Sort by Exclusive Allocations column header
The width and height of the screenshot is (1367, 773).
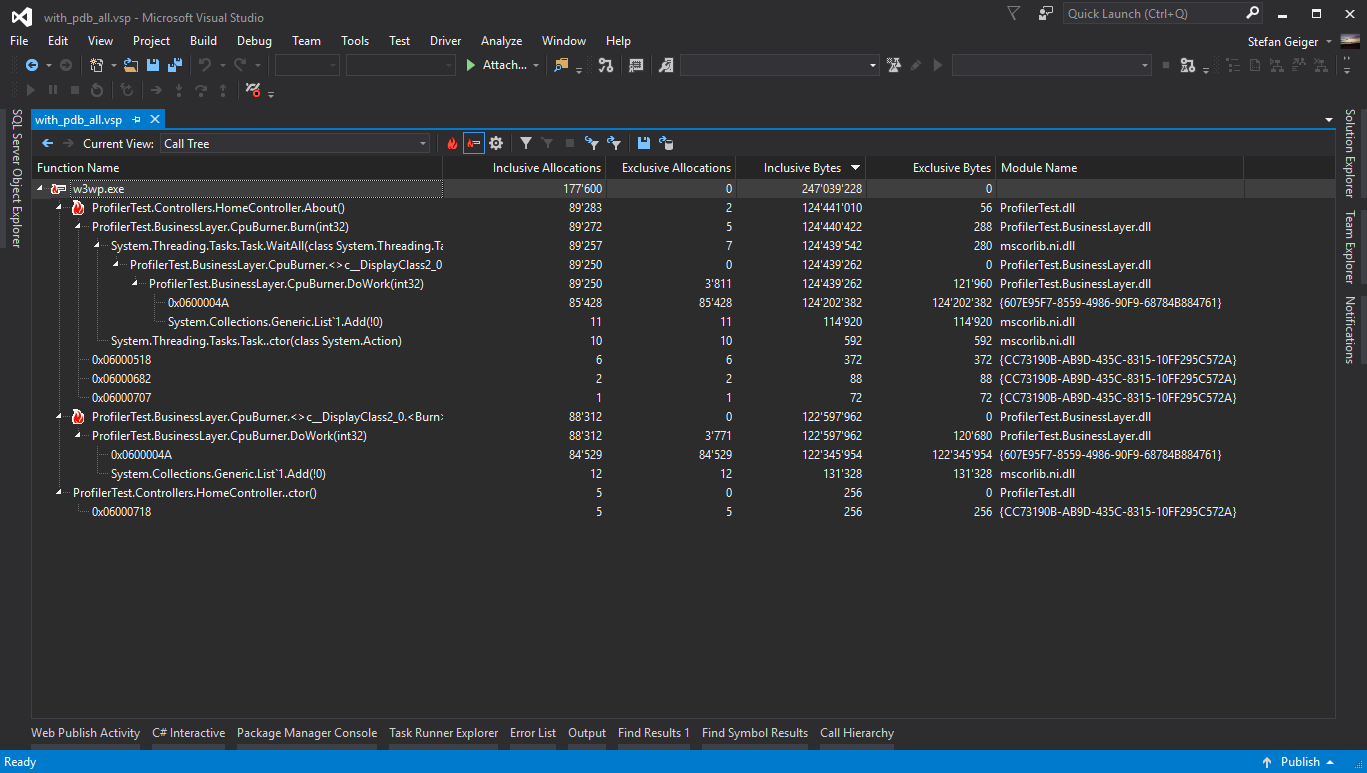[671, 168]
